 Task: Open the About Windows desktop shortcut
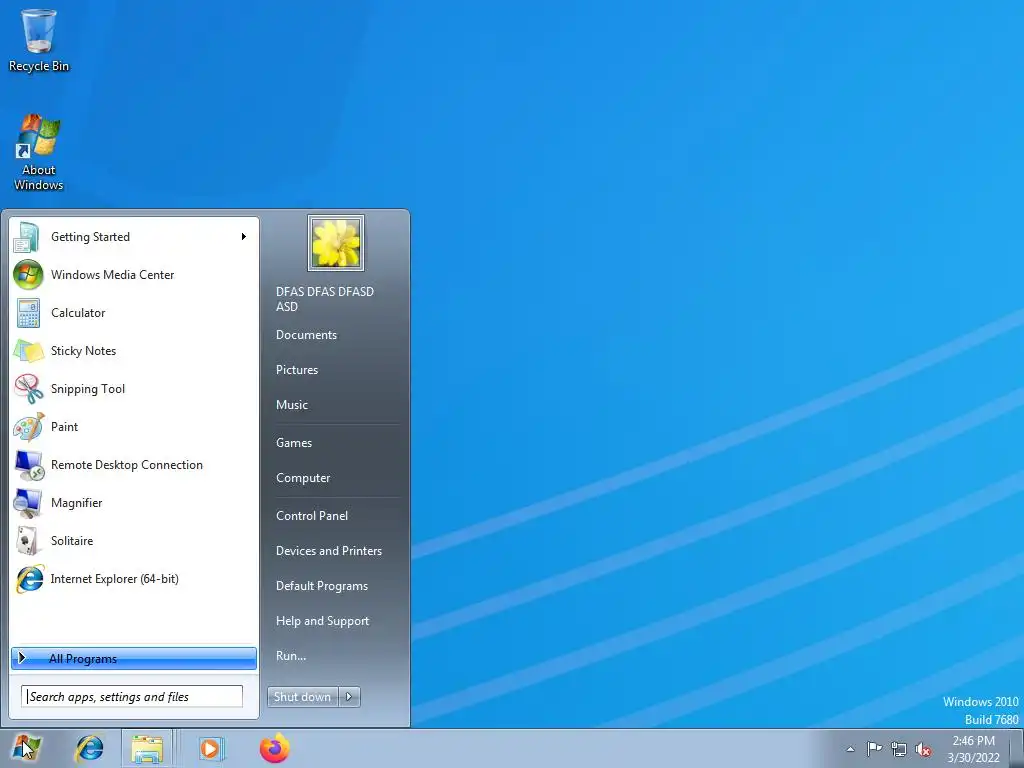click(39, 152)
